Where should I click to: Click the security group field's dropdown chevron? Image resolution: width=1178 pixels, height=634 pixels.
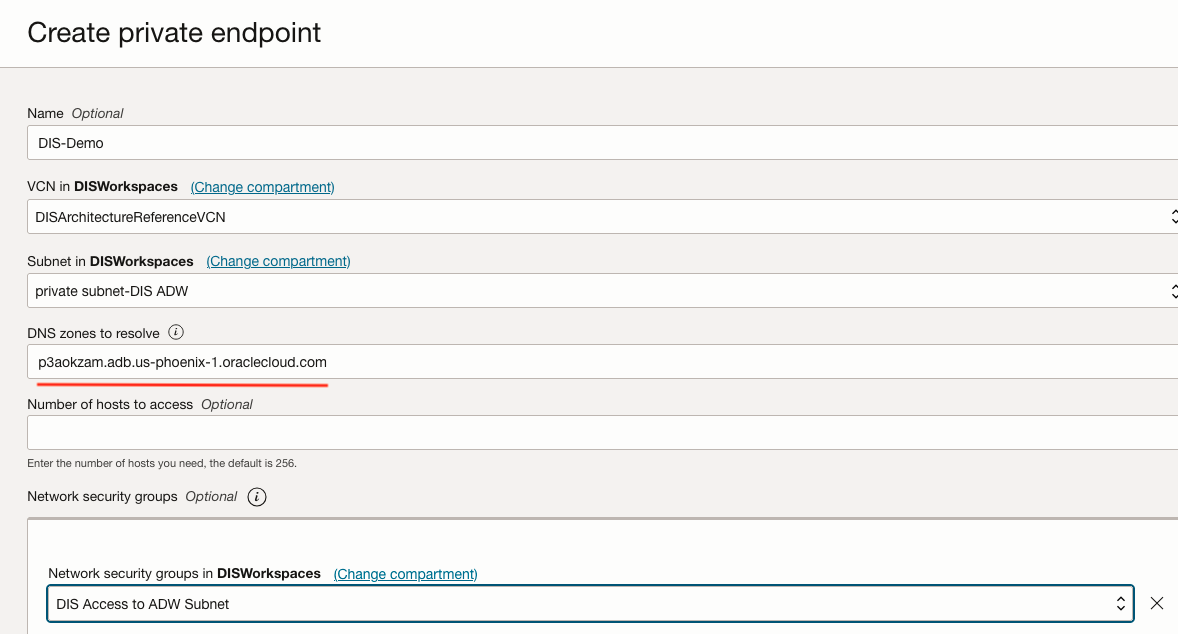point(1121,603)
